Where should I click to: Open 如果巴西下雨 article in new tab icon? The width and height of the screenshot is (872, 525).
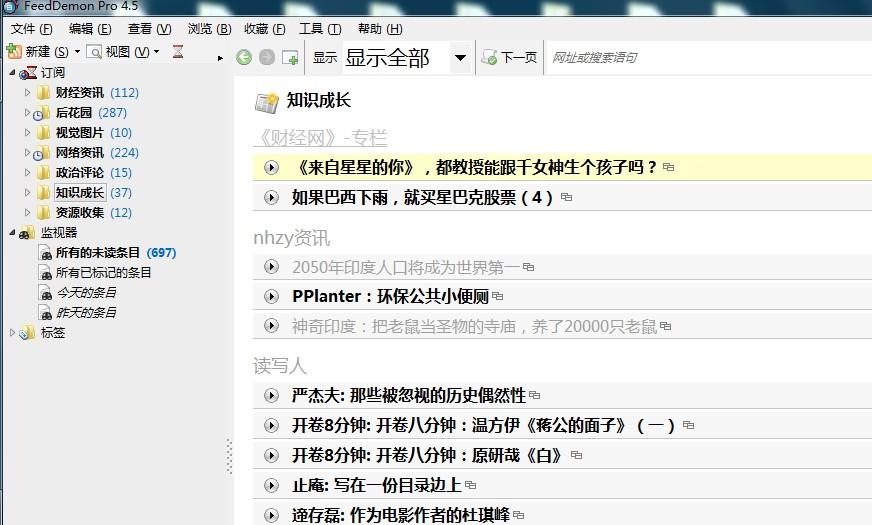[566, 197]
